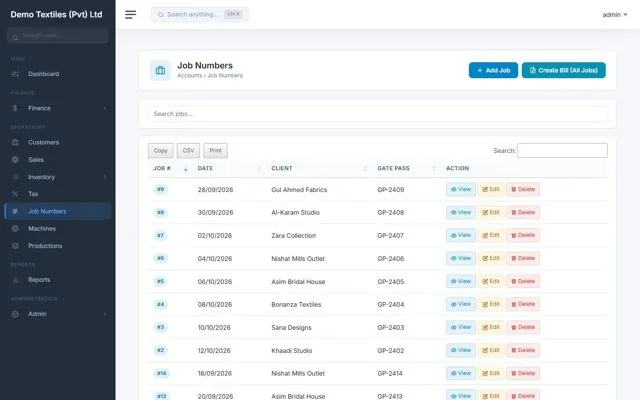This screenshot has height=400, width=640.
Task: Click the Customers sidebar icon
Action: pyautogui.click(x=15, y=142)
